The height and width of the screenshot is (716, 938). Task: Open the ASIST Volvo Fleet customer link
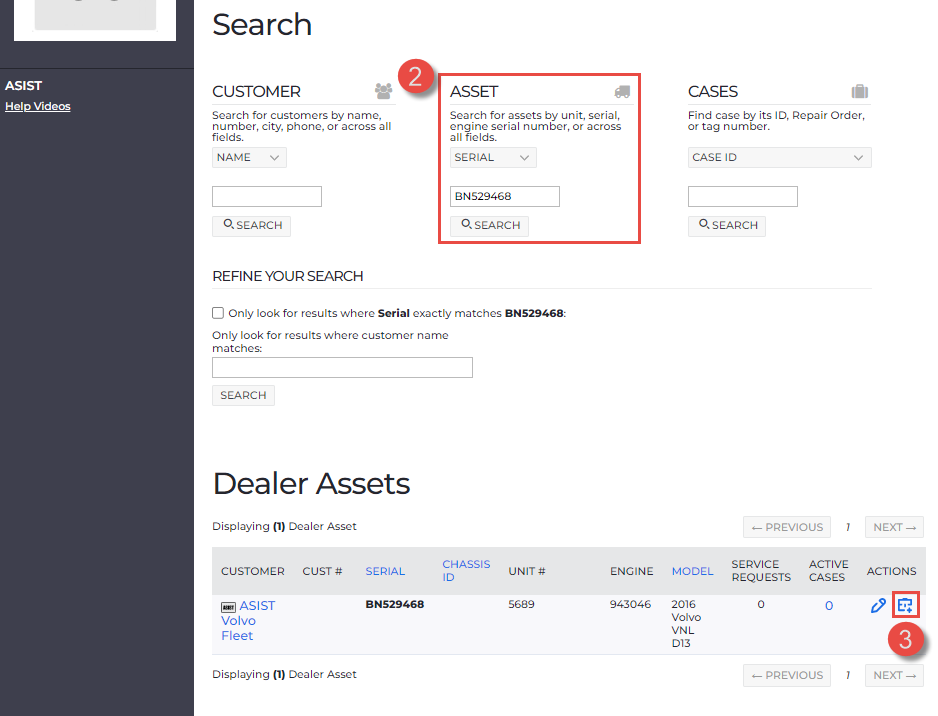pyautogui.click(x=248, y=621)
